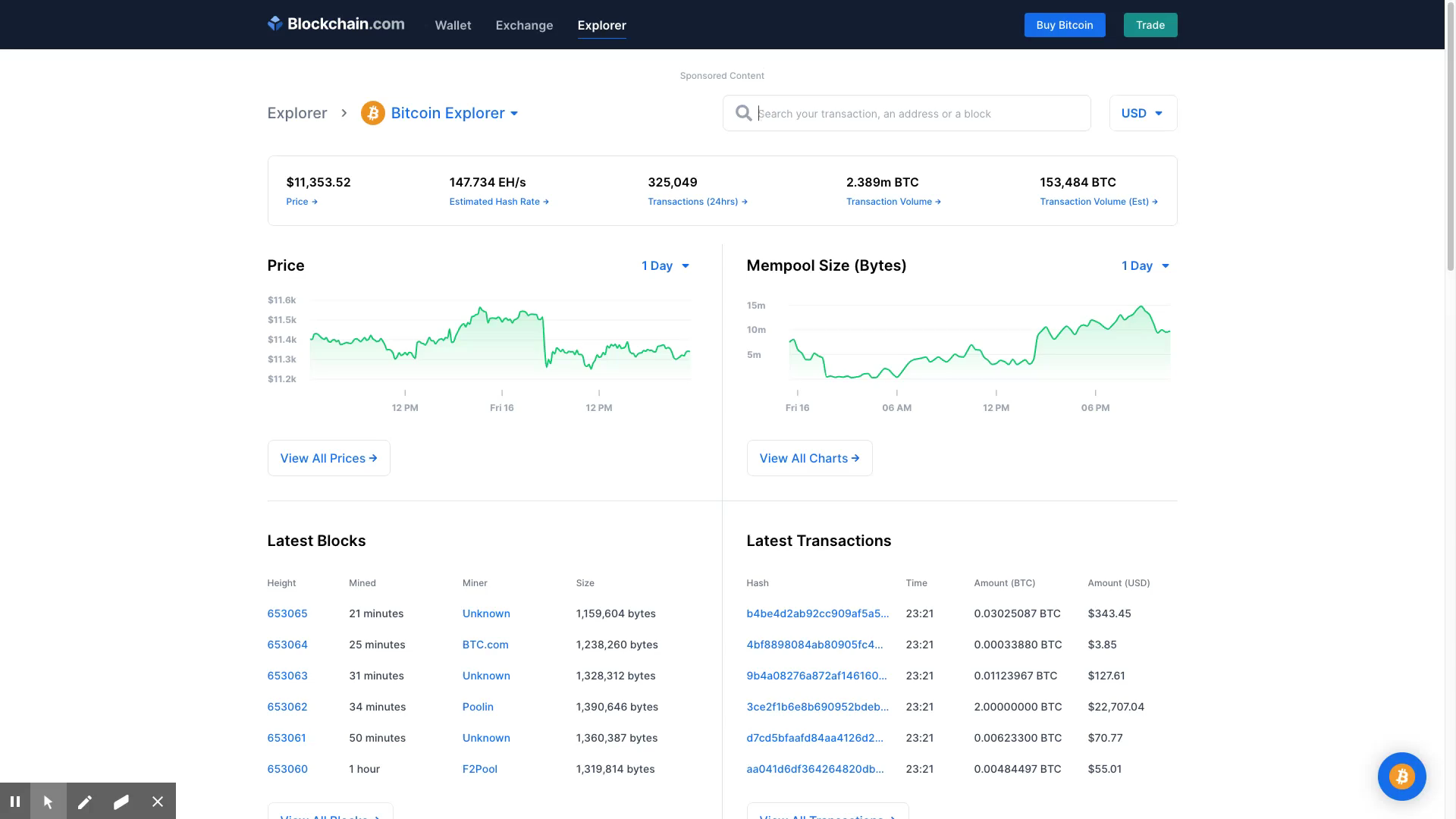Select the eraser tool in the annotation toolbar
Screen dimensions: 1456x819
121,802
